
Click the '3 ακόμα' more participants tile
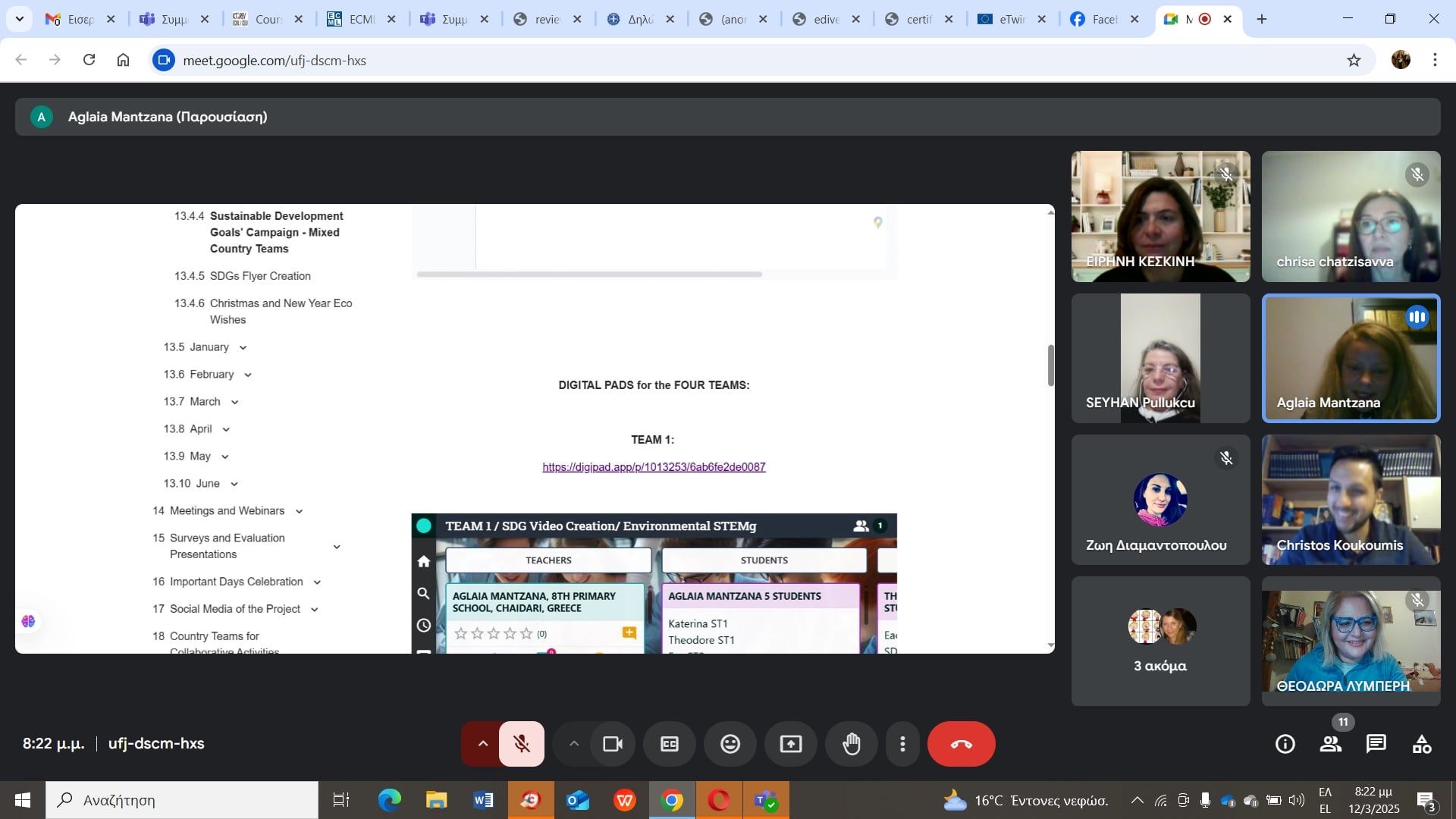[x=1159, y=642]
